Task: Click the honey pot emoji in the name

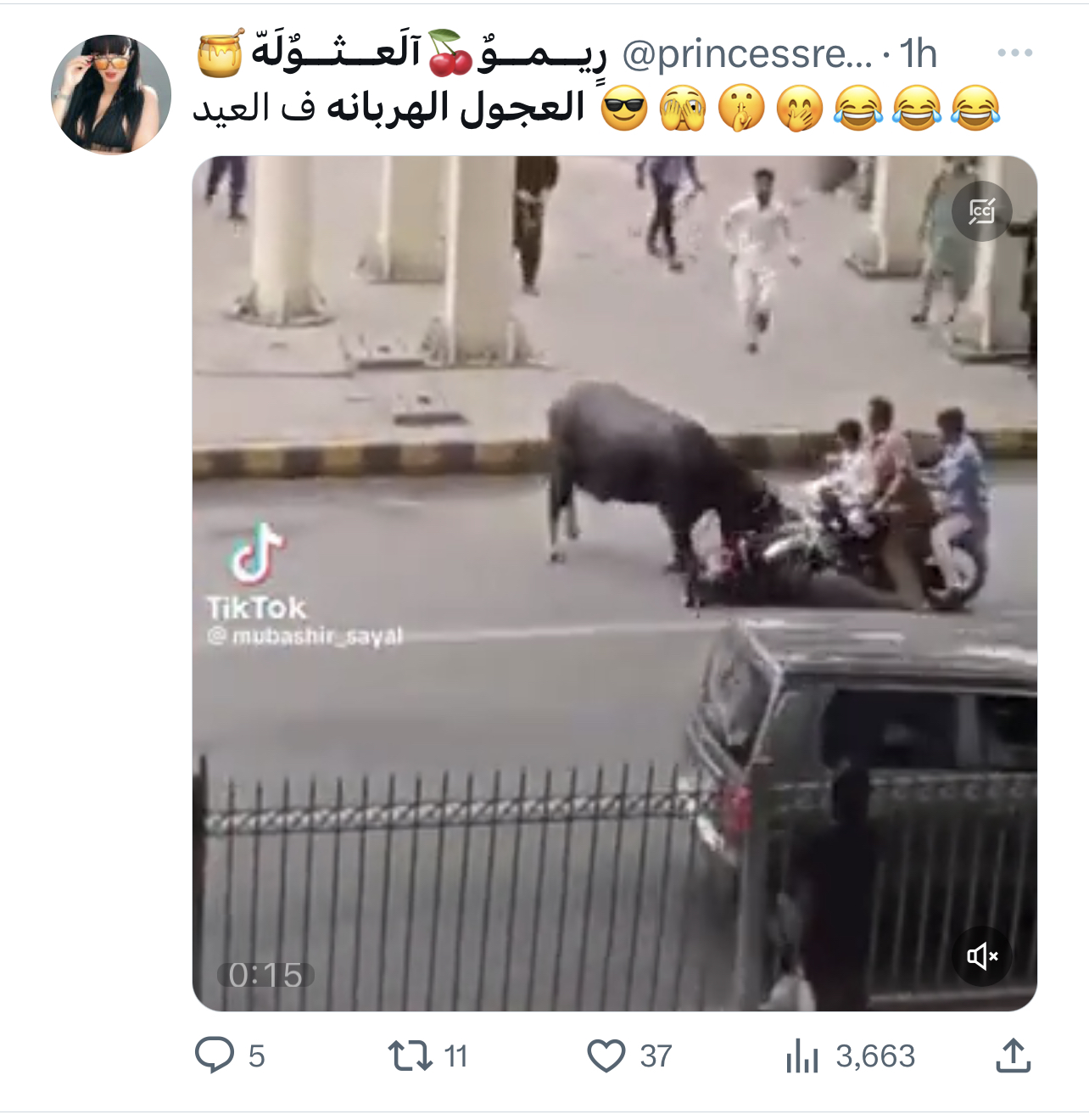Action: [x=221, y=53]
